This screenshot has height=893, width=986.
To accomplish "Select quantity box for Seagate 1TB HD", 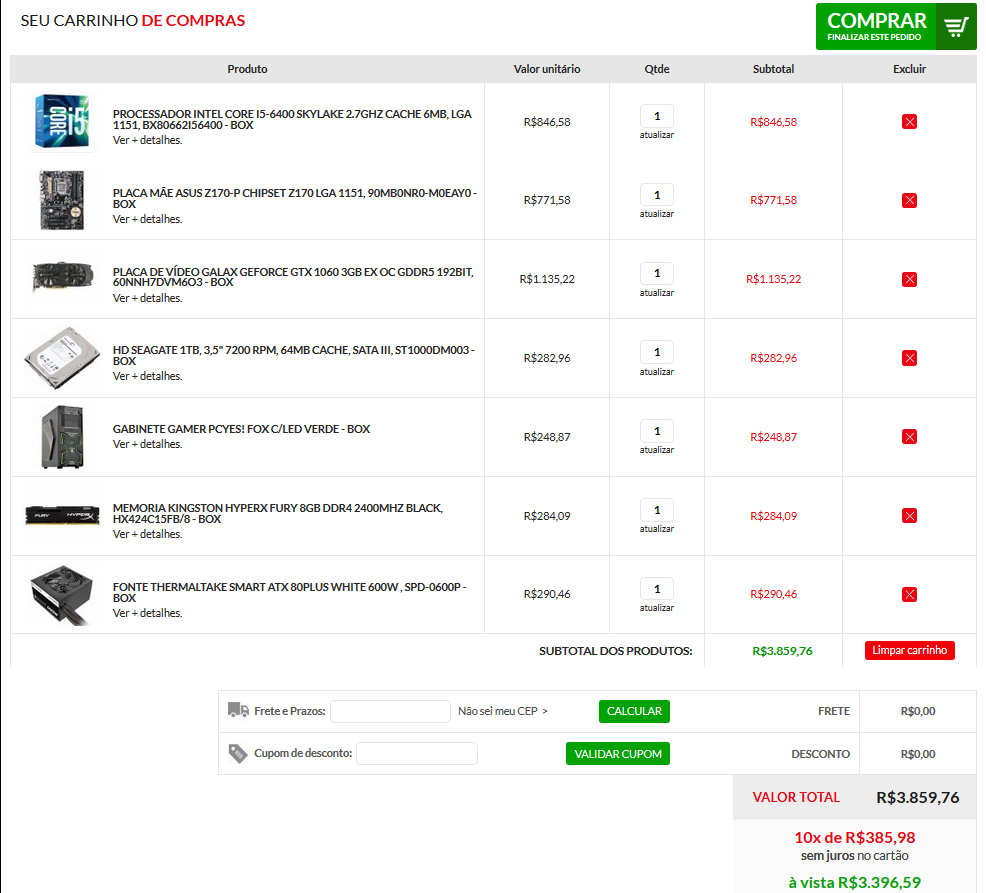I will point(656,352).
